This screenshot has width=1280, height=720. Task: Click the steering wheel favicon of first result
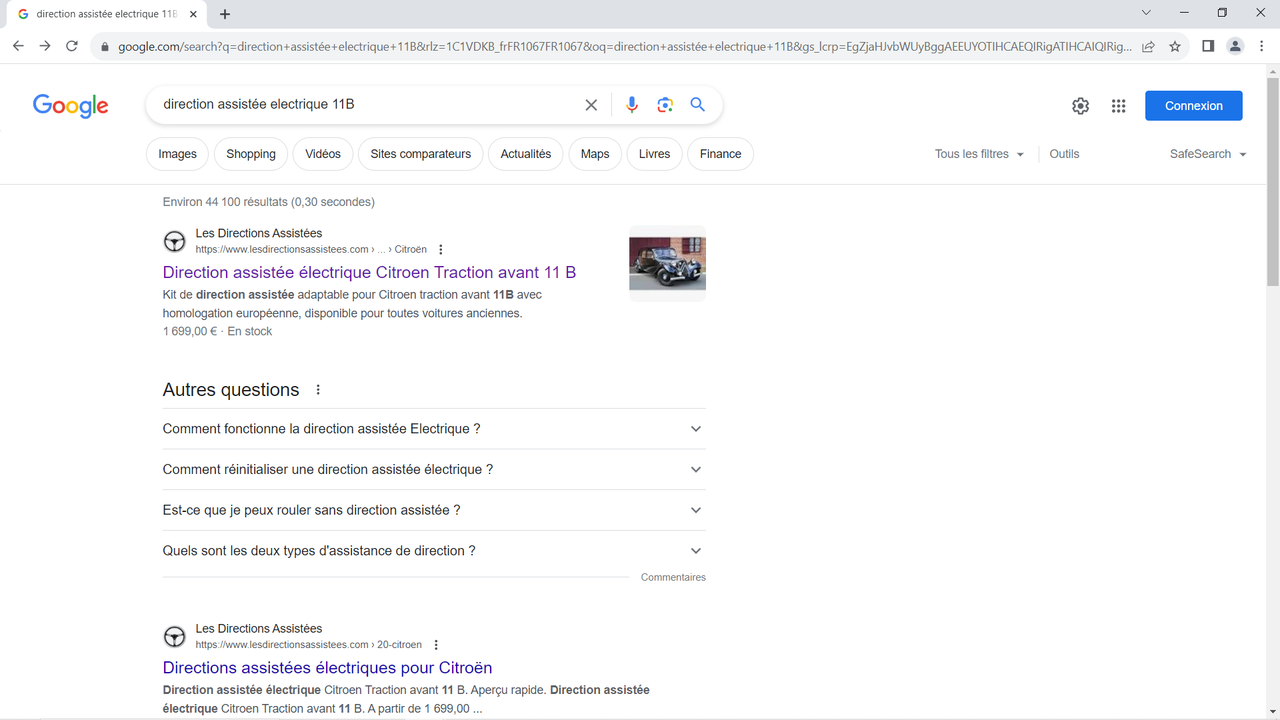pyautogui.click(x=175, y=241)
